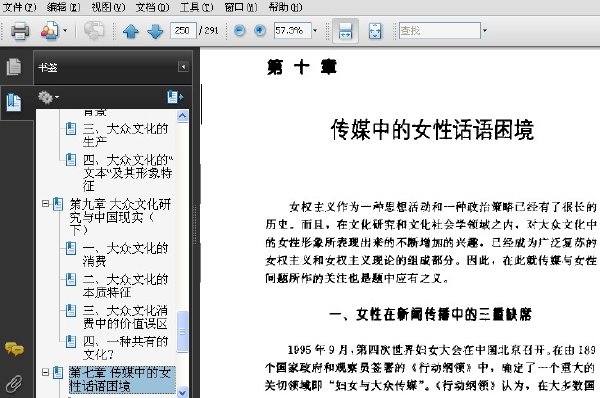This screenshot has height=398, width=600.
Task: Click bookmark icon beside 三、大众文化消费中的价值误区
Action: (71, 310)
